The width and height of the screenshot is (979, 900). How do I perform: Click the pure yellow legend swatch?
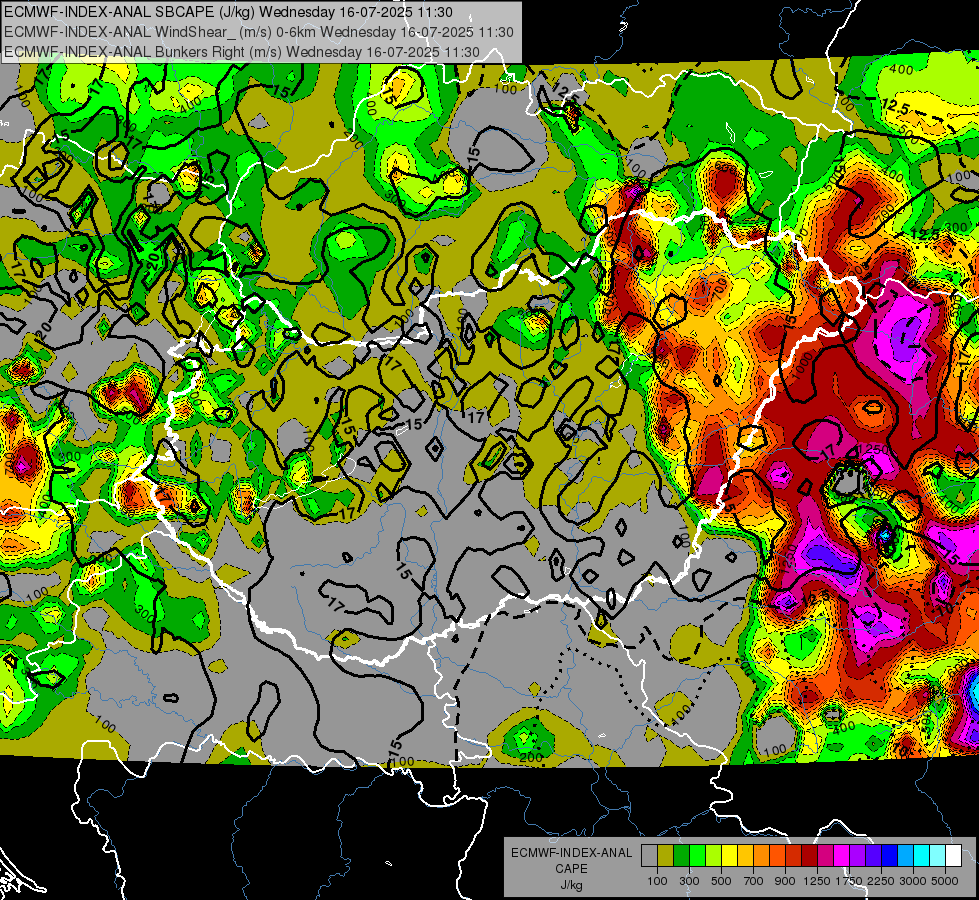729,855
